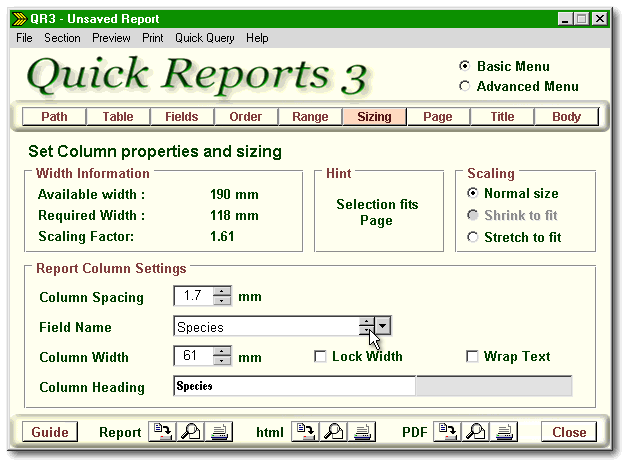Switch to the Path tab

[x=54, y=116]
